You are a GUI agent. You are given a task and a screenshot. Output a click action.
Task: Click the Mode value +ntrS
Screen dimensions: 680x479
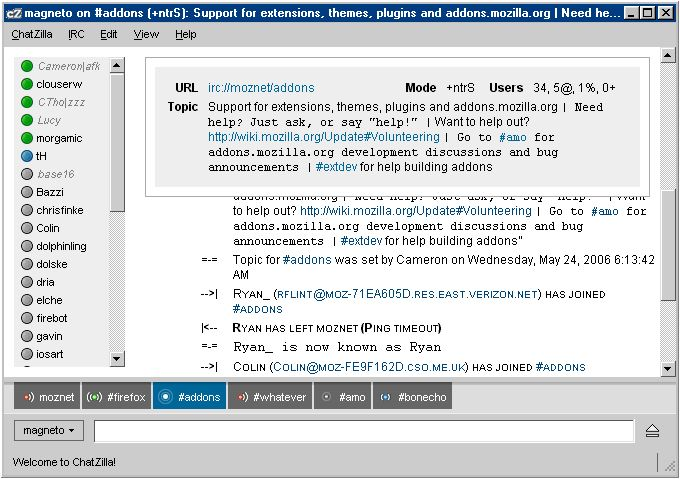(x=460, y=88)
